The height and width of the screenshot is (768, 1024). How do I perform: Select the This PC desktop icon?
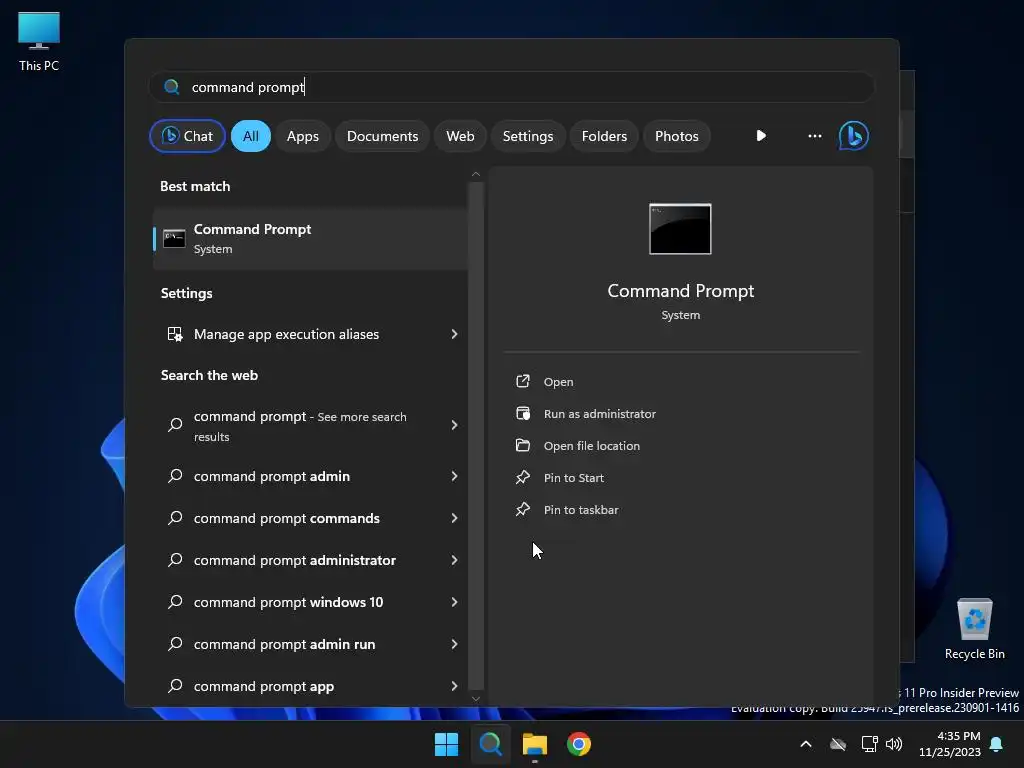(x=39, y=42)
